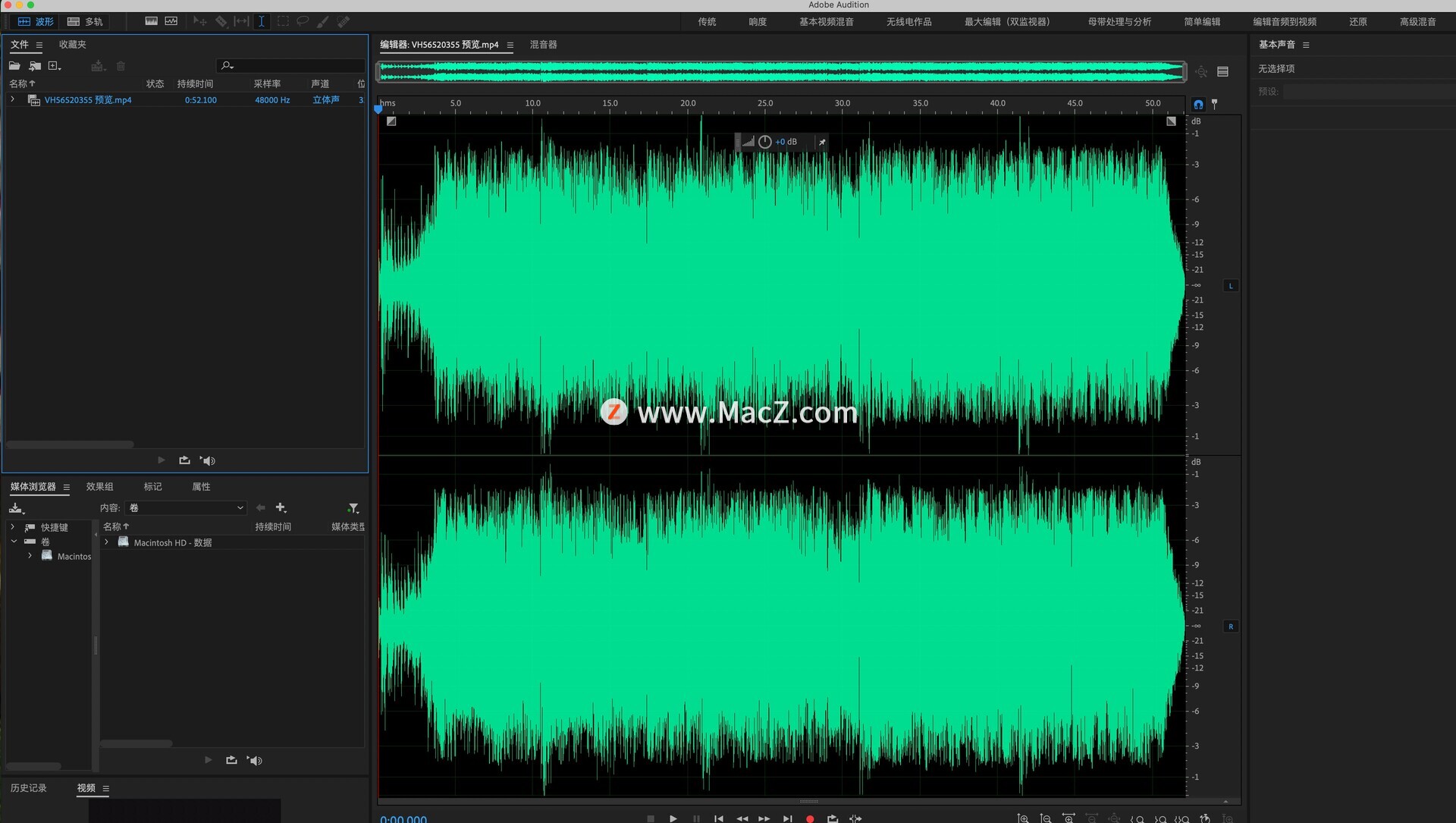1456x823 pixels.
Task: Open the 标记 markers tab
Action: click(152, 487)
